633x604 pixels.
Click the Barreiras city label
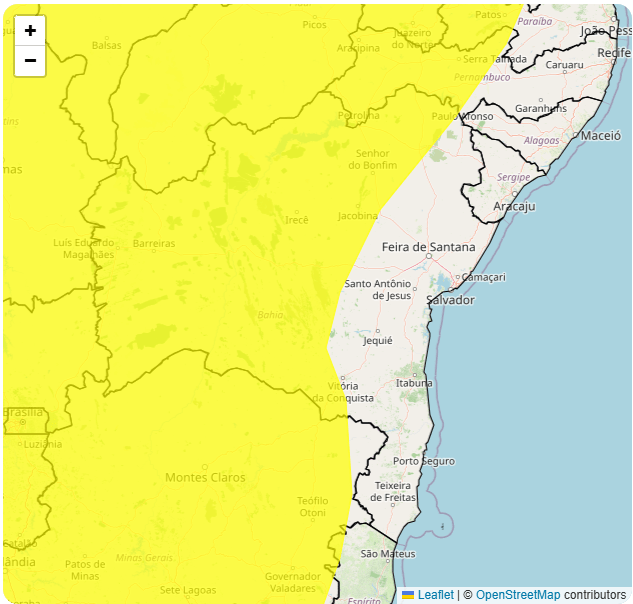[154, 243]
